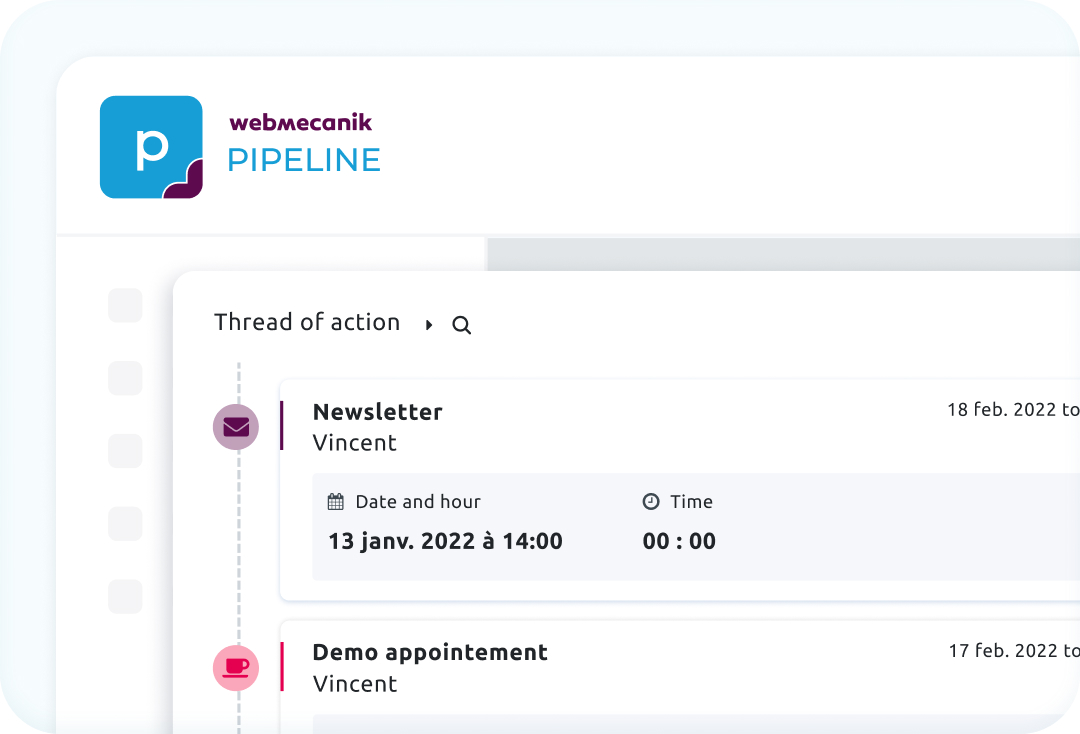1080x734 pixels.
Task: Click the Thread of action heading
Action: pyautogui.click(x=307, y=322)
